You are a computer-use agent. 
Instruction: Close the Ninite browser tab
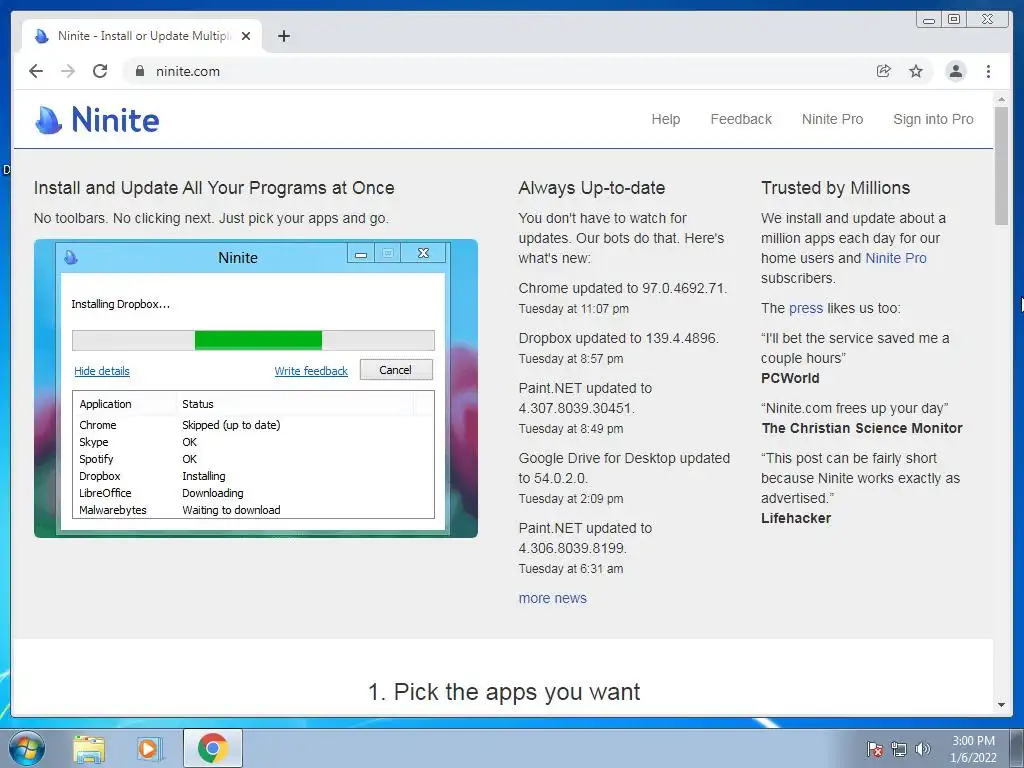coord(246,36)
